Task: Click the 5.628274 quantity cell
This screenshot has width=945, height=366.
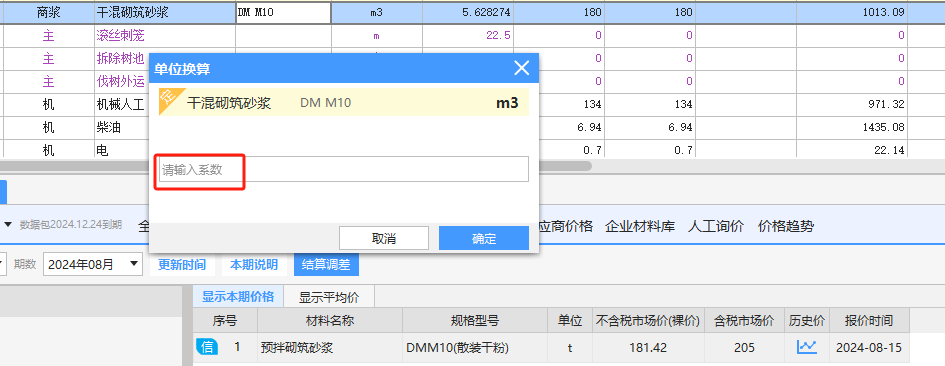Action: click(467, 12)
